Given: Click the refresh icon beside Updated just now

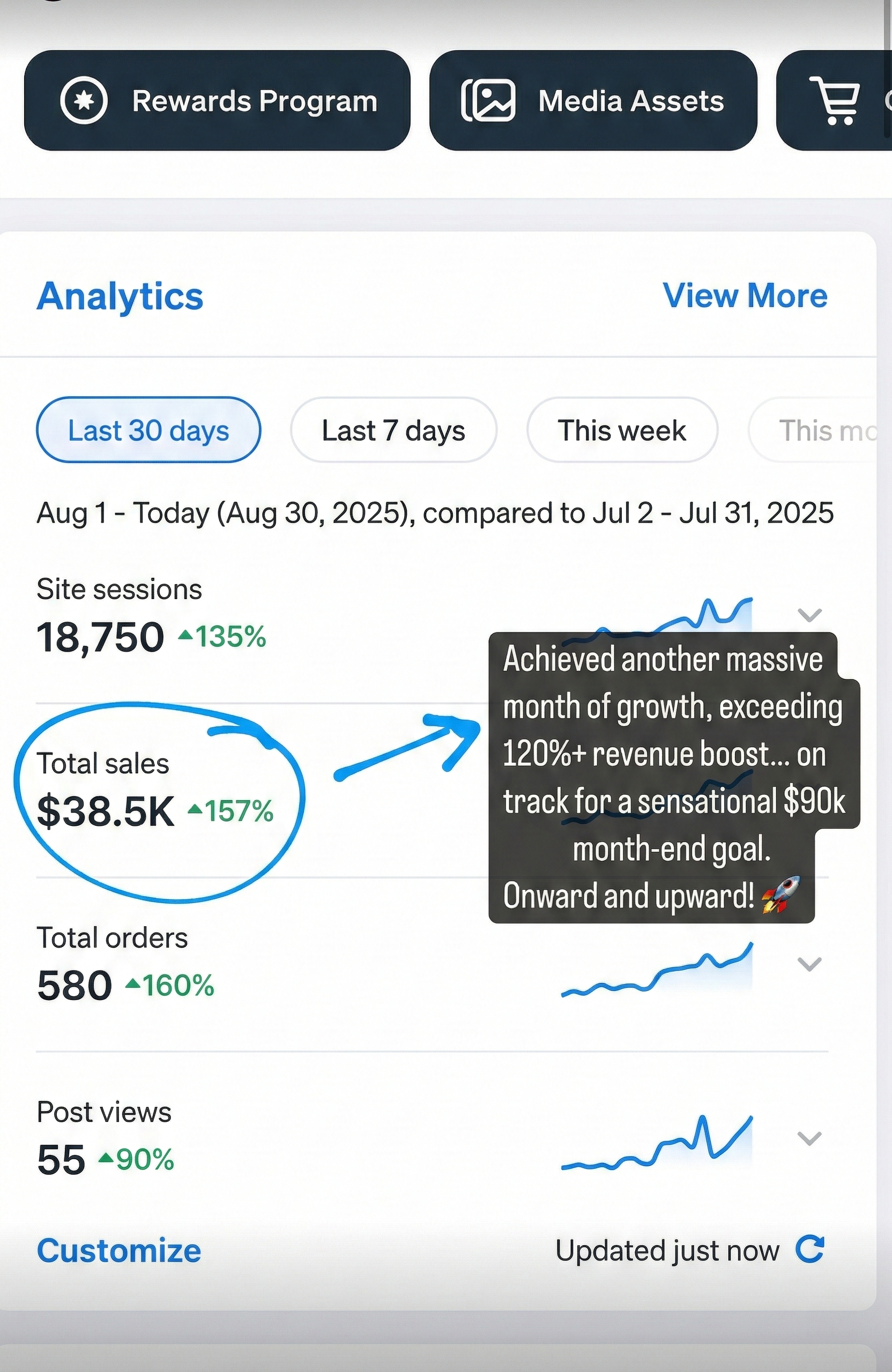Looking at the screenshot, I should coord(809,1250).
